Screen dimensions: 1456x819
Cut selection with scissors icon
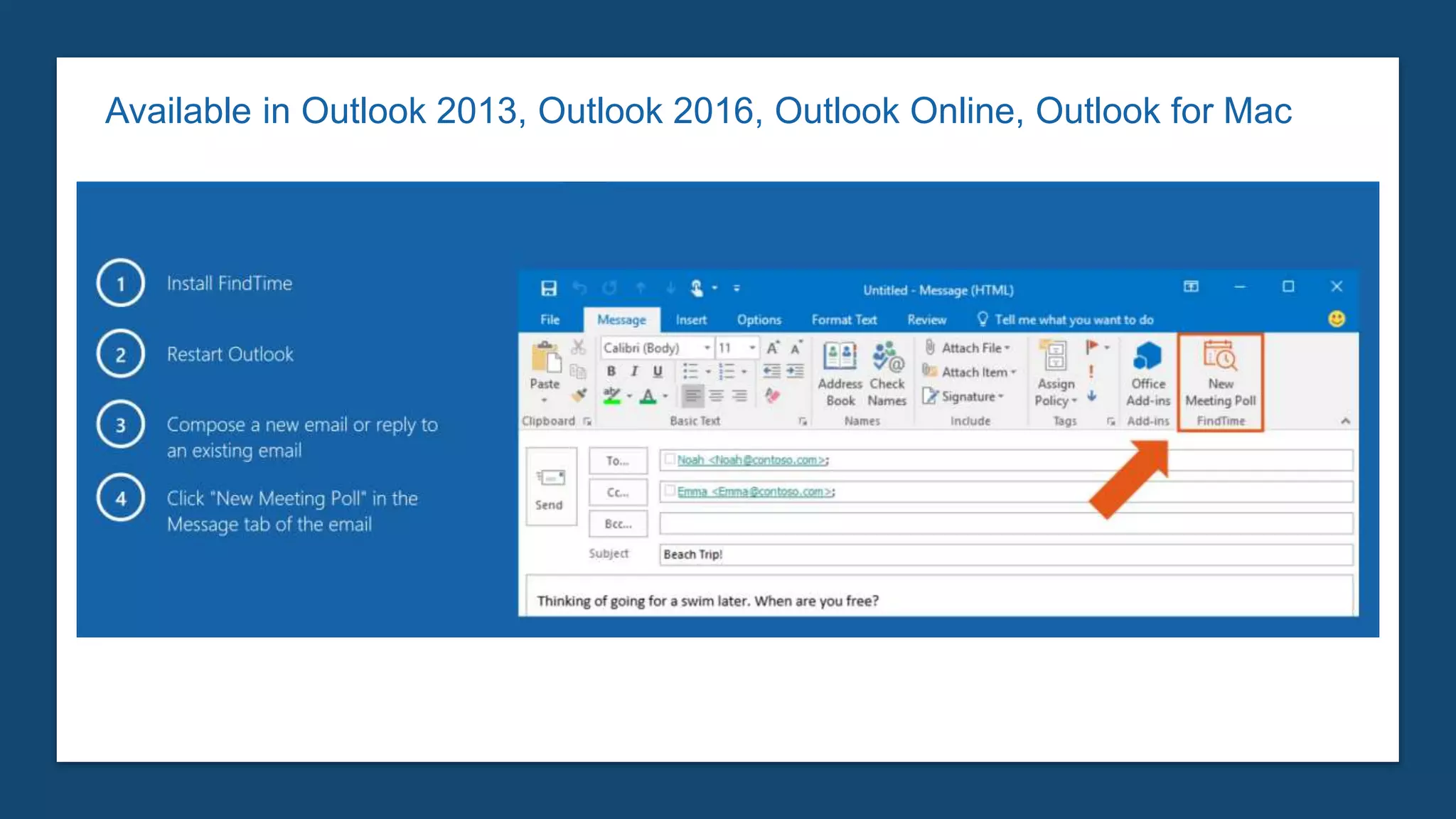[579, 347]
